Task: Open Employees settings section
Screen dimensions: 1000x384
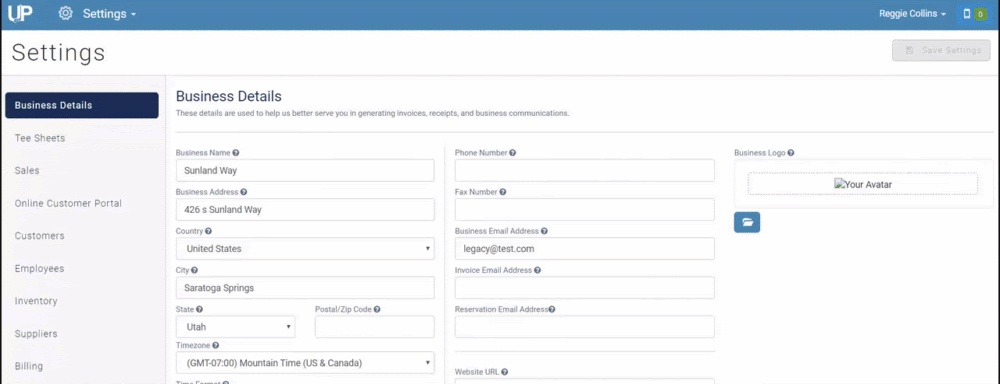Action: click(40, 269)
